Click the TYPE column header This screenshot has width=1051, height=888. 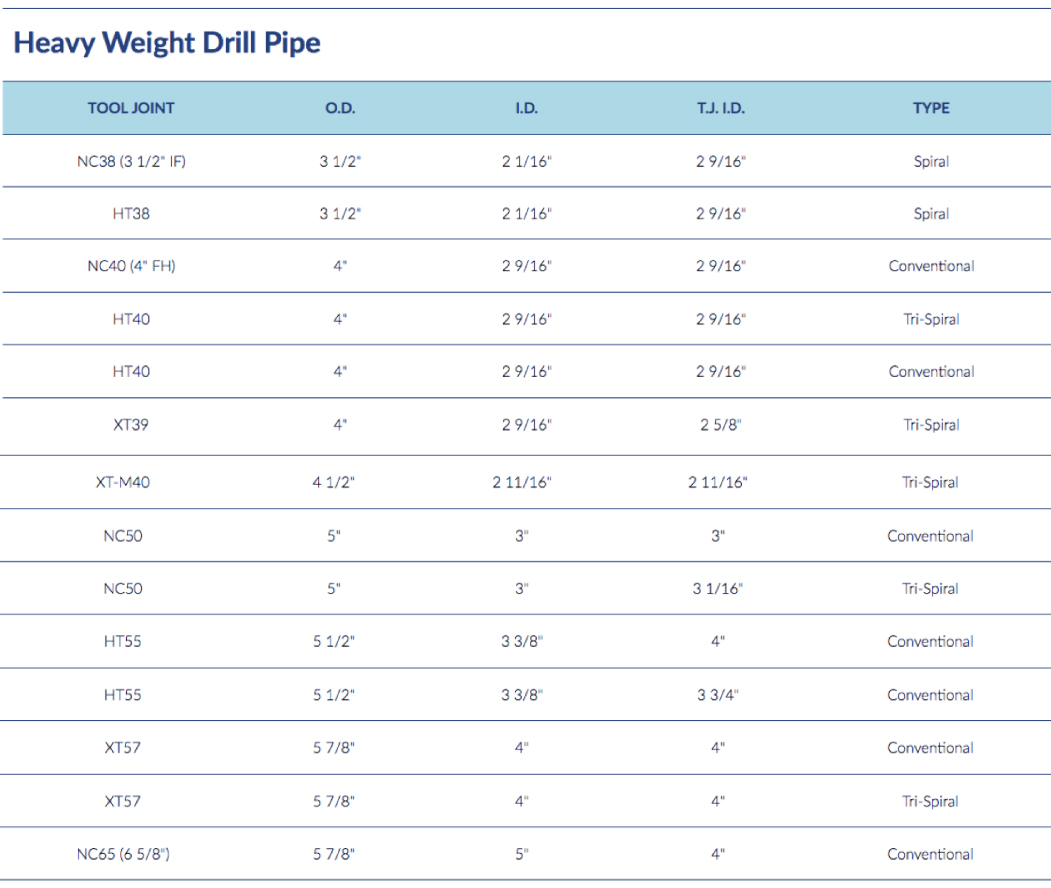click(931, 108)
